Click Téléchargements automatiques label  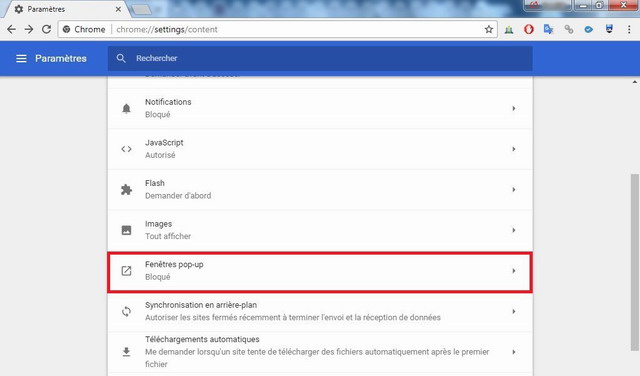tap(202, 339)
